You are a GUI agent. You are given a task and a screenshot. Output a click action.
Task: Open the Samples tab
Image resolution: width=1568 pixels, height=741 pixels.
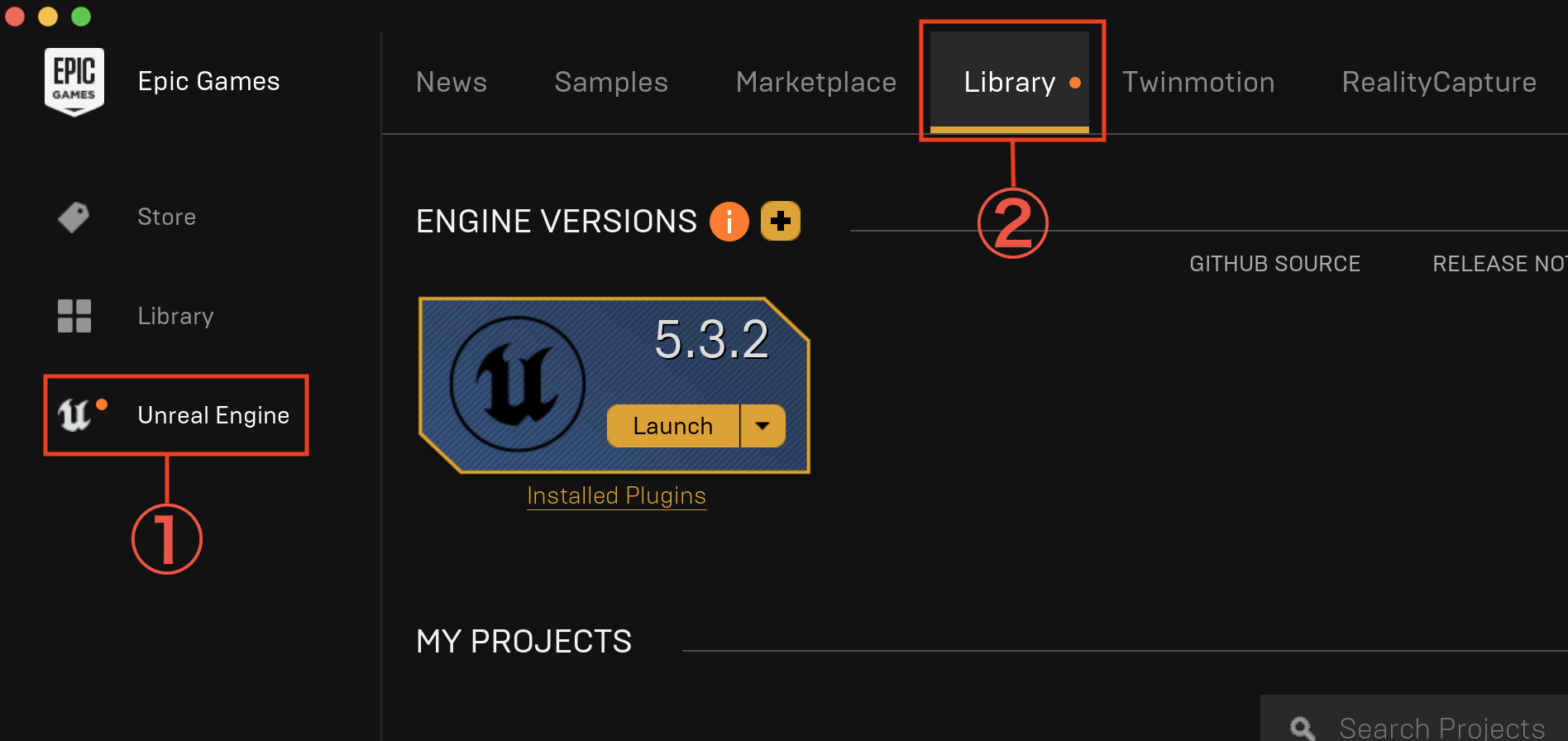(611, 82)
